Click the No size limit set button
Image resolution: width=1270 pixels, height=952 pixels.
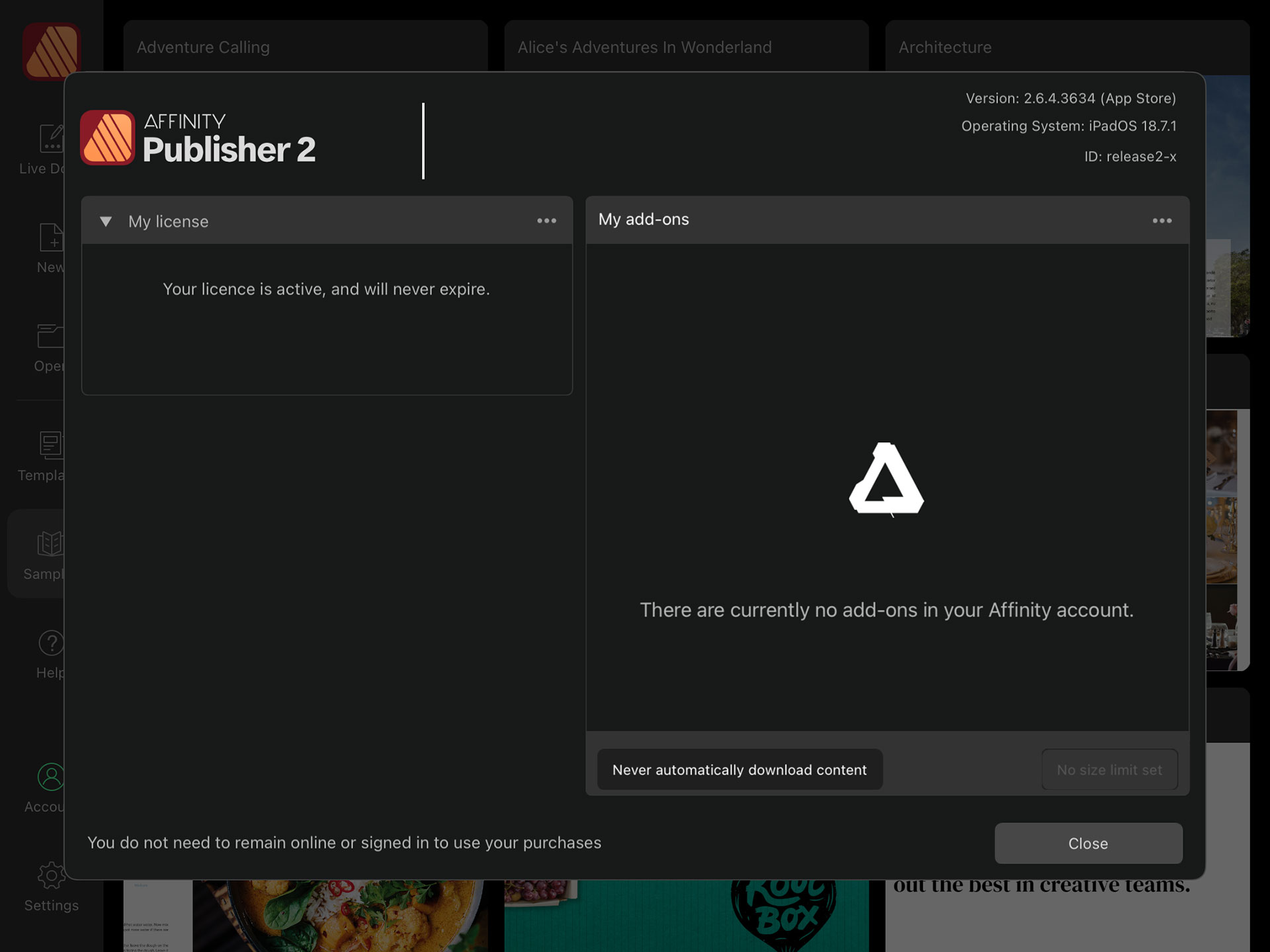(1109, 770)
